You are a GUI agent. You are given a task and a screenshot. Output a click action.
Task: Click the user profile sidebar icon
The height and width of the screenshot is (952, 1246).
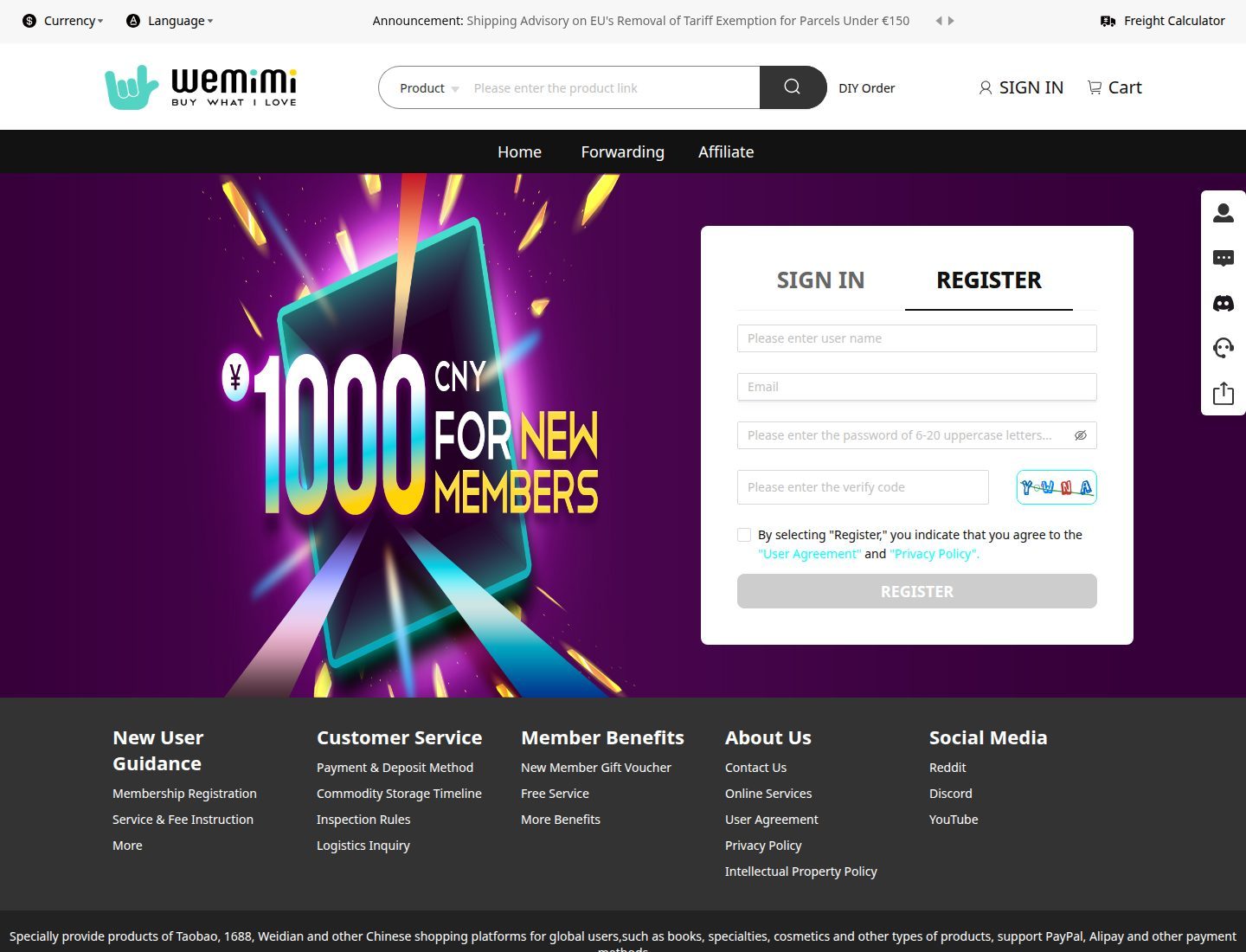(x=1224, y=213)
